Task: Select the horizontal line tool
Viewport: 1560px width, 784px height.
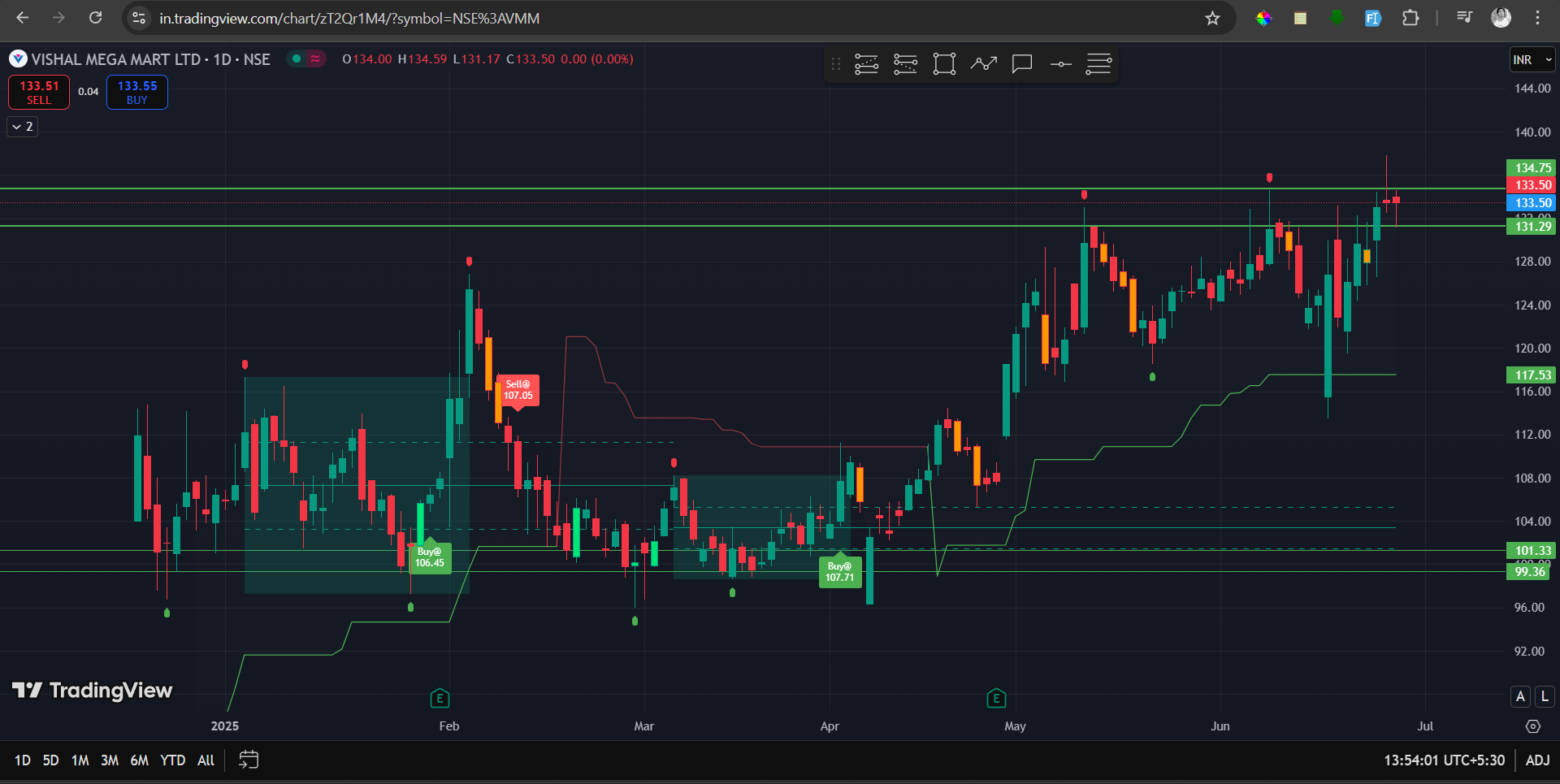Action: point(1060,63)
